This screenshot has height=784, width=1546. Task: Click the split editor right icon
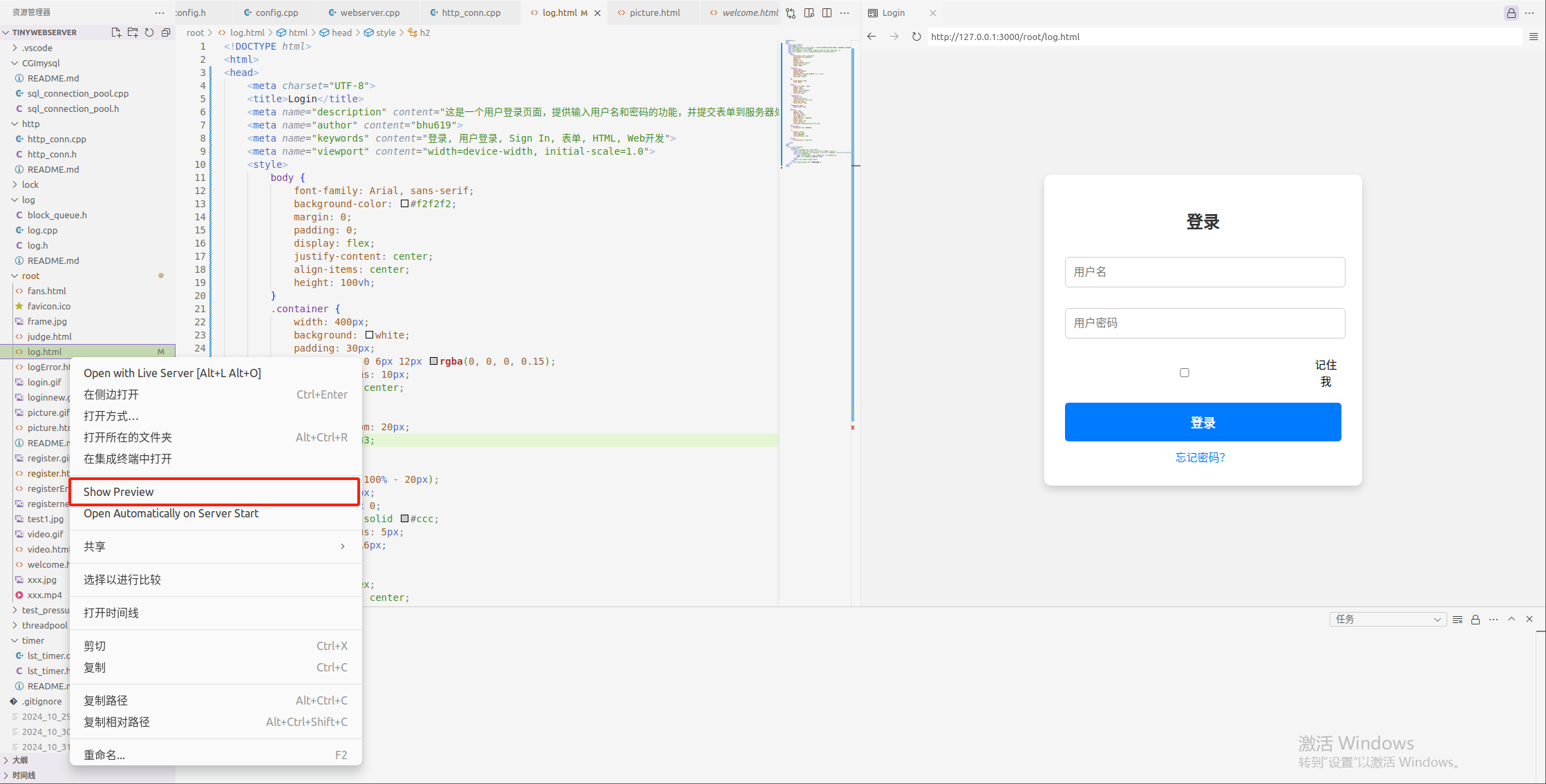tap(827, 12)
